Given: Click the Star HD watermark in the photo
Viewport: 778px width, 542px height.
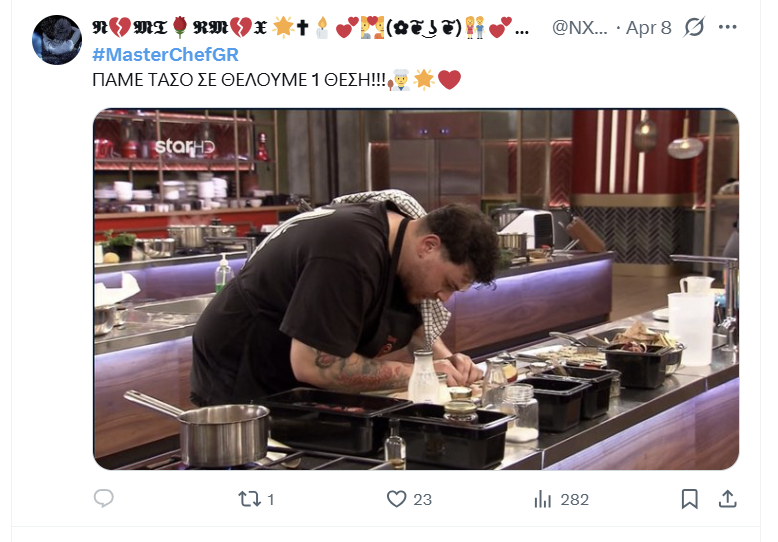Looking at the screenshot, I should click(187, 147).
